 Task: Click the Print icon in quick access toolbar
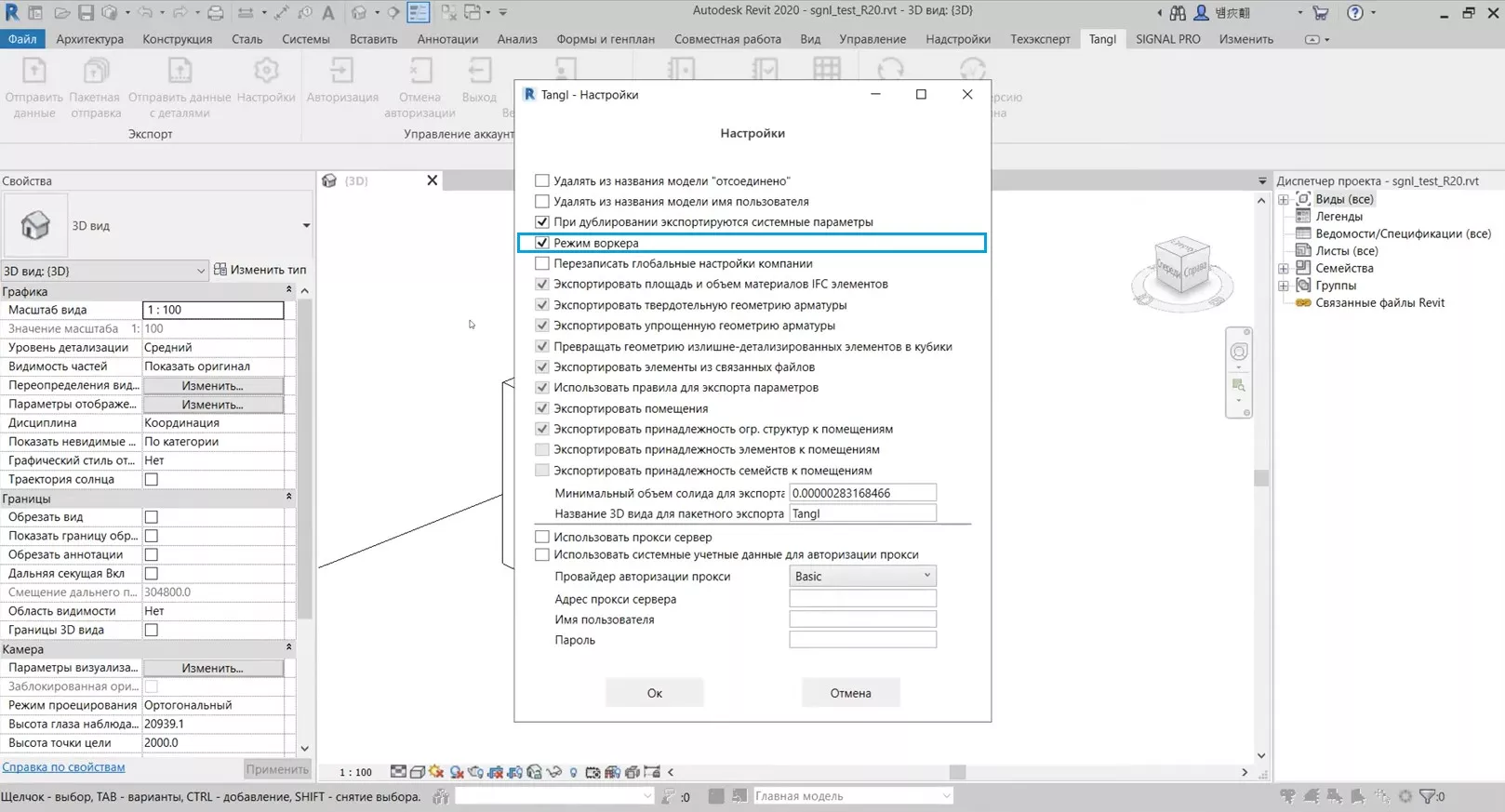[x=215, y=13]
